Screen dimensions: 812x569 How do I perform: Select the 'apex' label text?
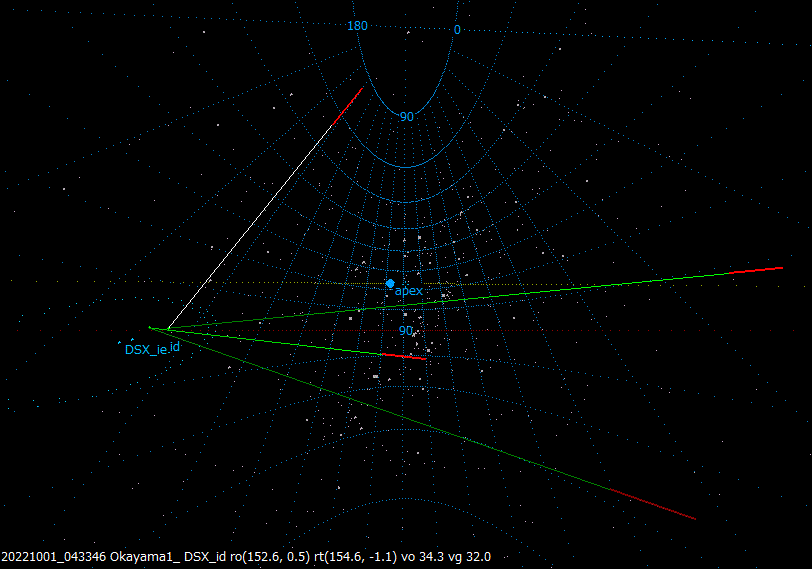(x=409, y=291)
